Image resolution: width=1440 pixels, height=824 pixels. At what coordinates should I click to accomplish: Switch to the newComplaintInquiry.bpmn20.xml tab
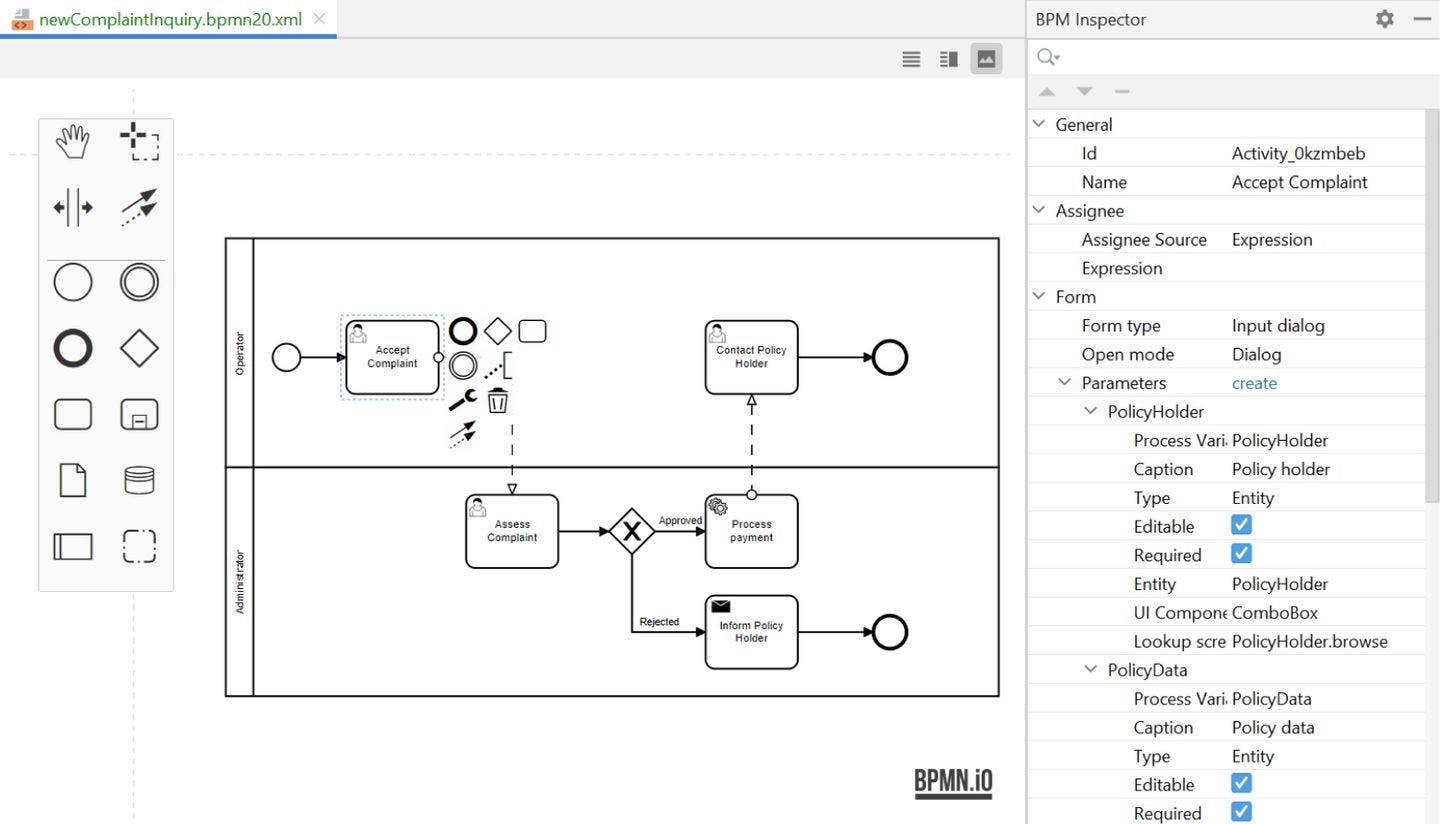[x=170, y=18]
